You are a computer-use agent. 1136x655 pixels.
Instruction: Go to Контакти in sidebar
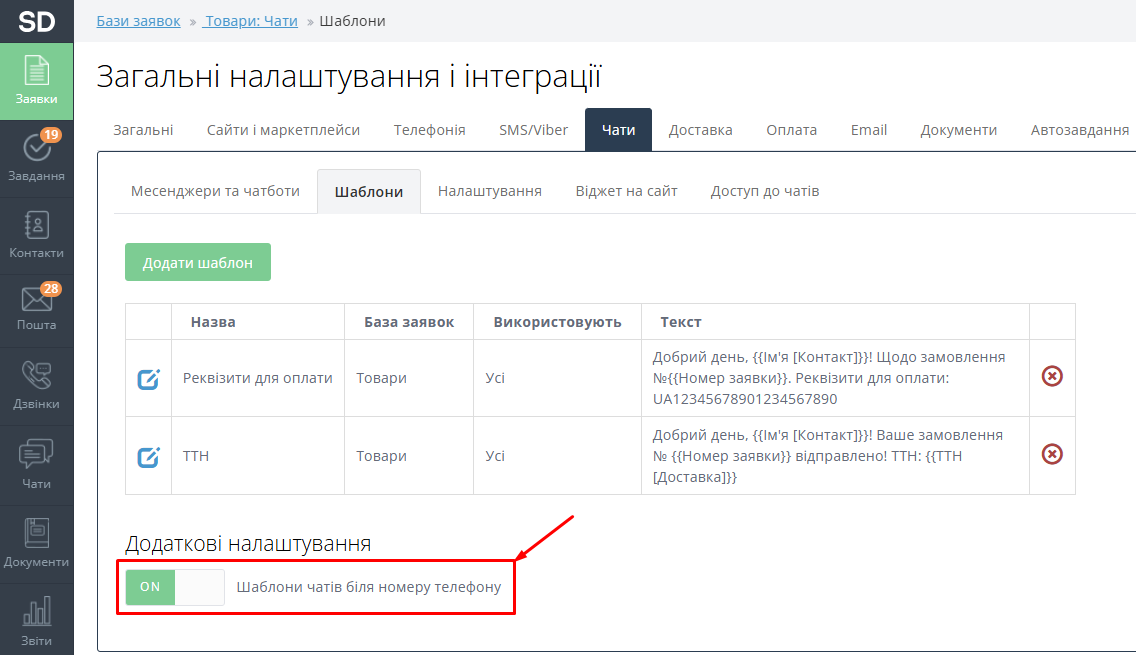[36, 235]
